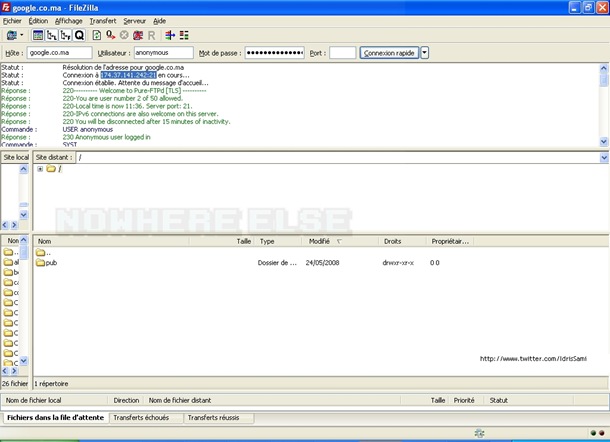Disconnect from the current server icon
Viewport: 610px width, 442px height.
(138, 35)
